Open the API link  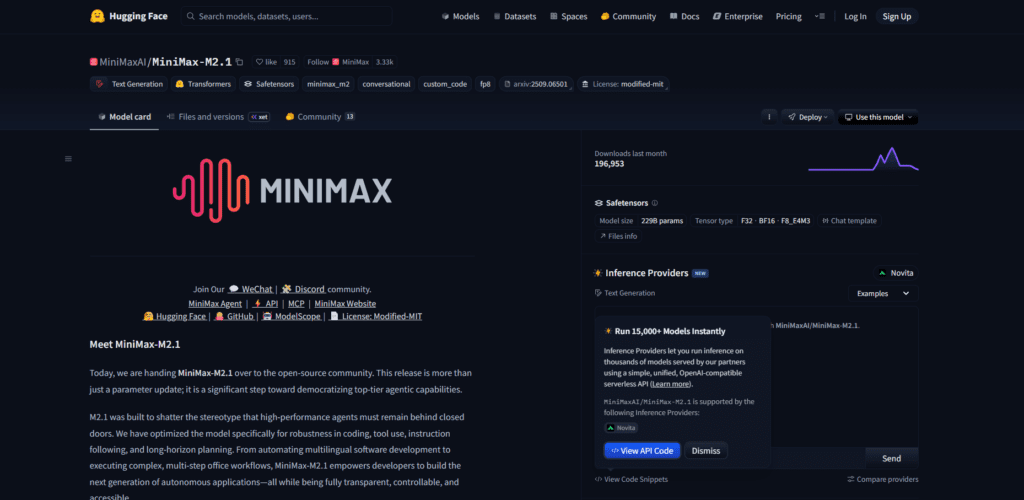pos(264,304)
